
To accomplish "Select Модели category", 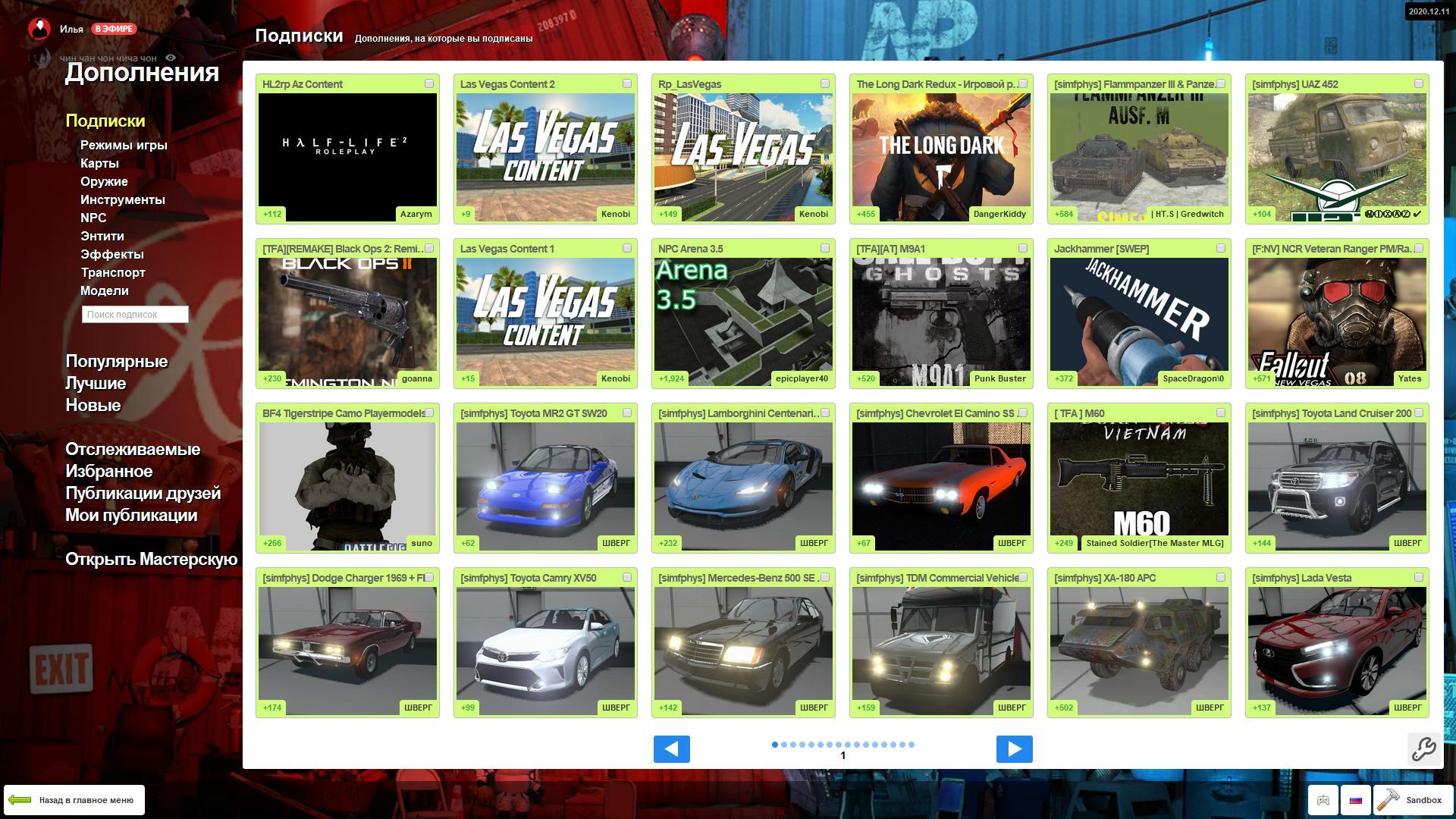I will point(105,290).
